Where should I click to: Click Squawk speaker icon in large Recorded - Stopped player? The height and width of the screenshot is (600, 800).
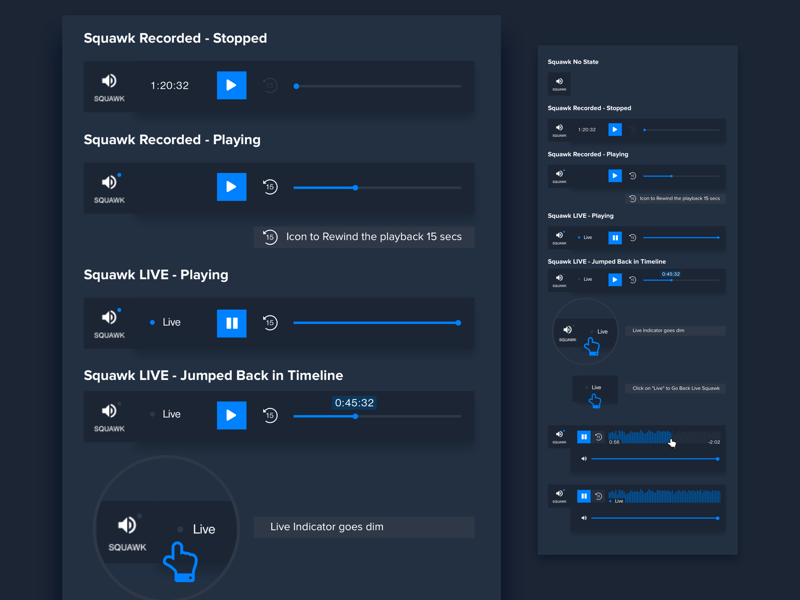(x=109, y=85)
